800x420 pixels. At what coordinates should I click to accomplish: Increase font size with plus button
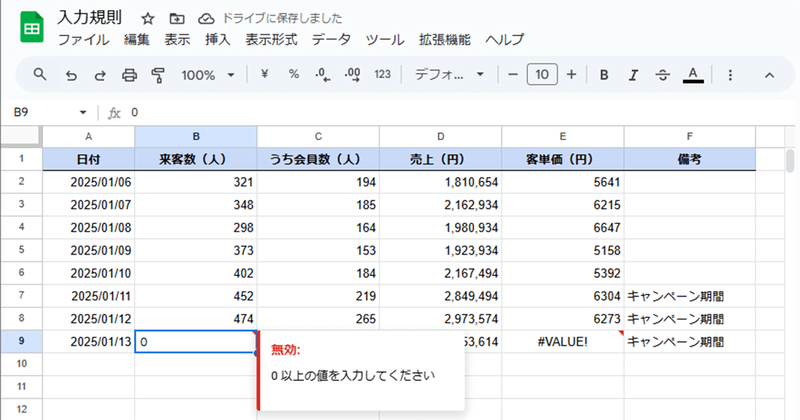point(571,75)
